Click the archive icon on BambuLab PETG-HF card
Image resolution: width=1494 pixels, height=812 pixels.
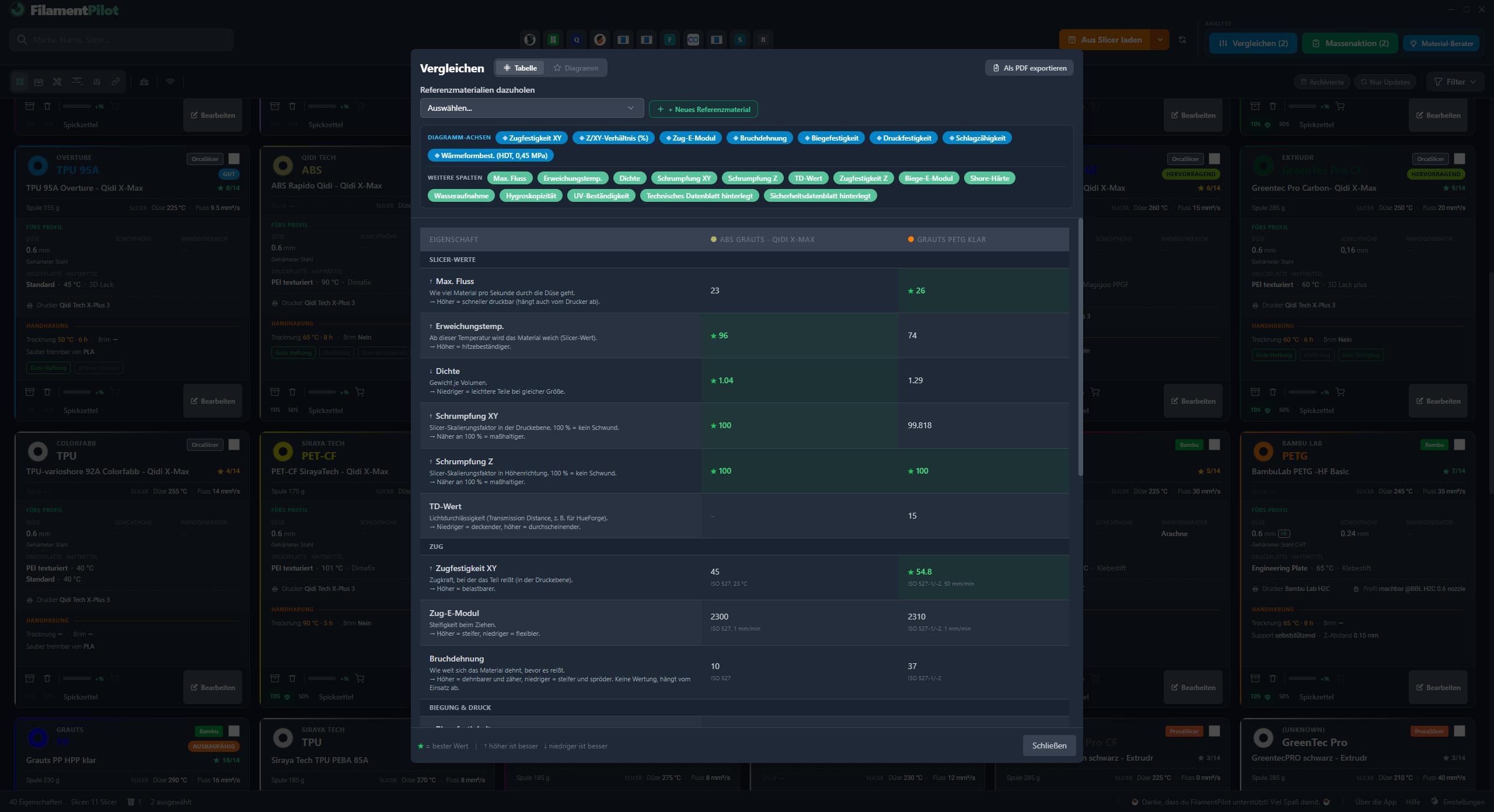click(1255, 678)
